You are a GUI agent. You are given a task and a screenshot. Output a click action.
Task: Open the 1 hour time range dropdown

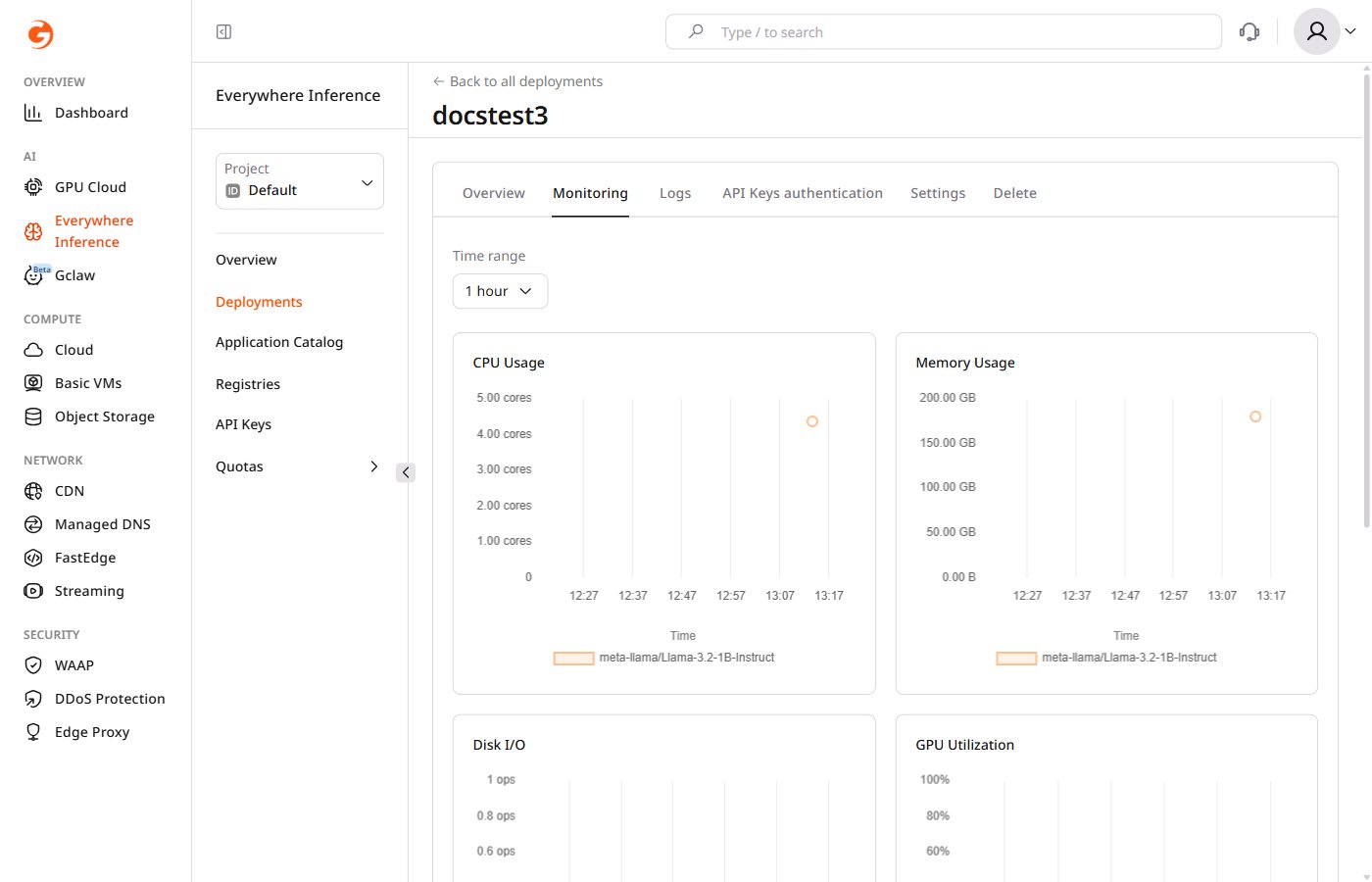click(500, 291)
